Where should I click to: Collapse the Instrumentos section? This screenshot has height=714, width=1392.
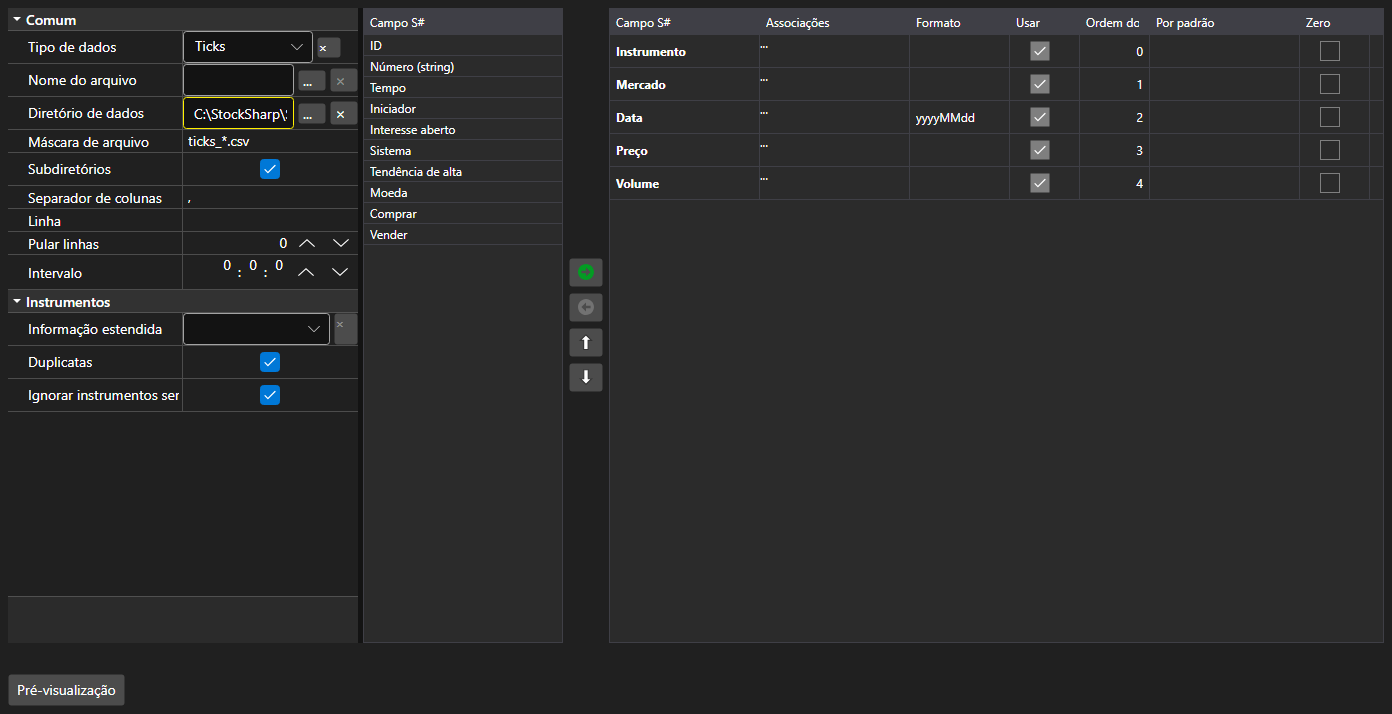[x=17, y=302]
